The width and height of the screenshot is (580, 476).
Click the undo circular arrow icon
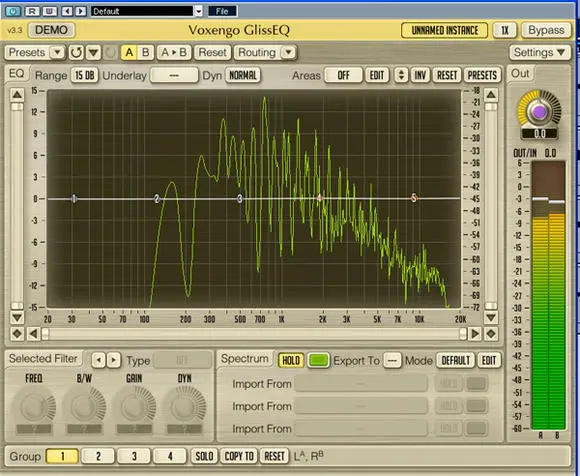click(76, 53)
